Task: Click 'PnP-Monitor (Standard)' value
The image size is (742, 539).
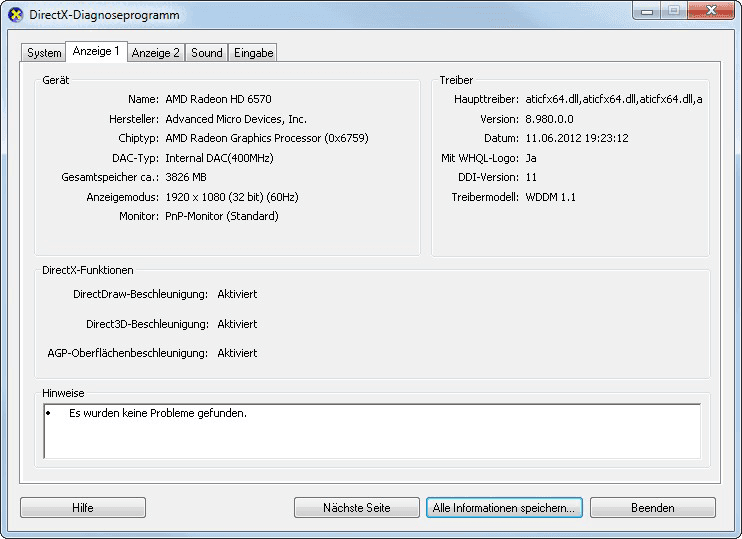Action: pyautogui.click(x=221, y=216)
